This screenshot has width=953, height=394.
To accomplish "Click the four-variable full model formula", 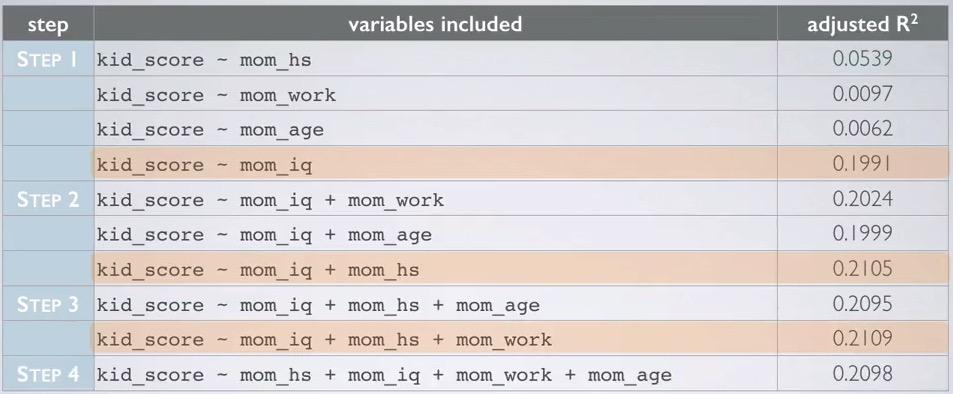I will point(384,375).
